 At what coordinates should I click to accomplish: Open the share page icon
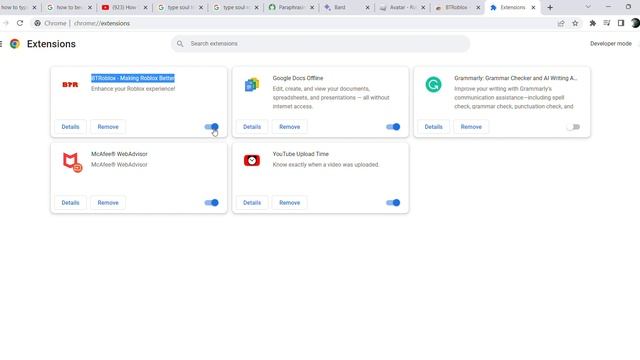[x=561, y=23]
